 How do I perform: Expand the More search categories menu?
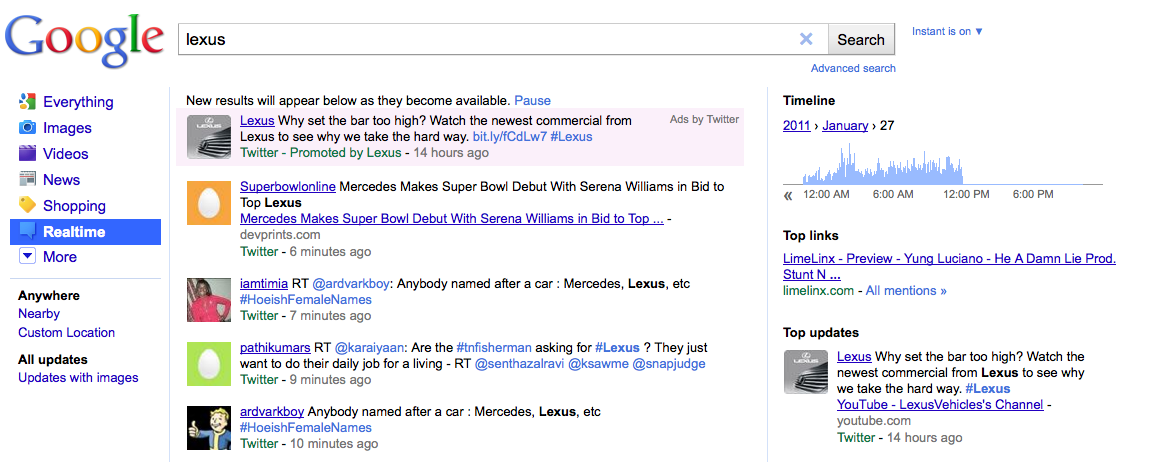pyautogui.click(x=28, y=257)
